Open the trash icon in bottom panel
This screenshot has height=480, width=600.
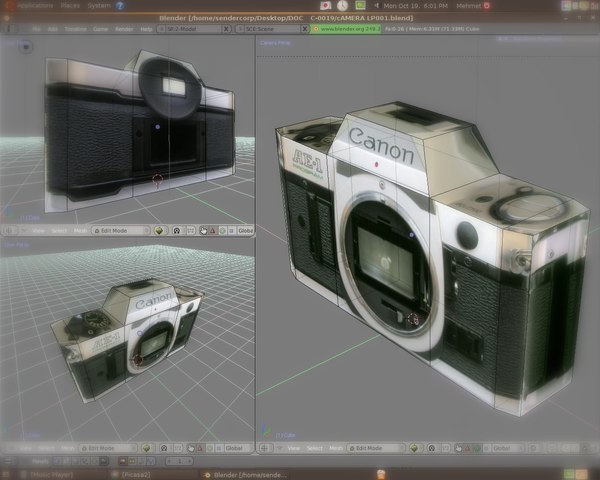pyautogui.click(x=381, y=475)
